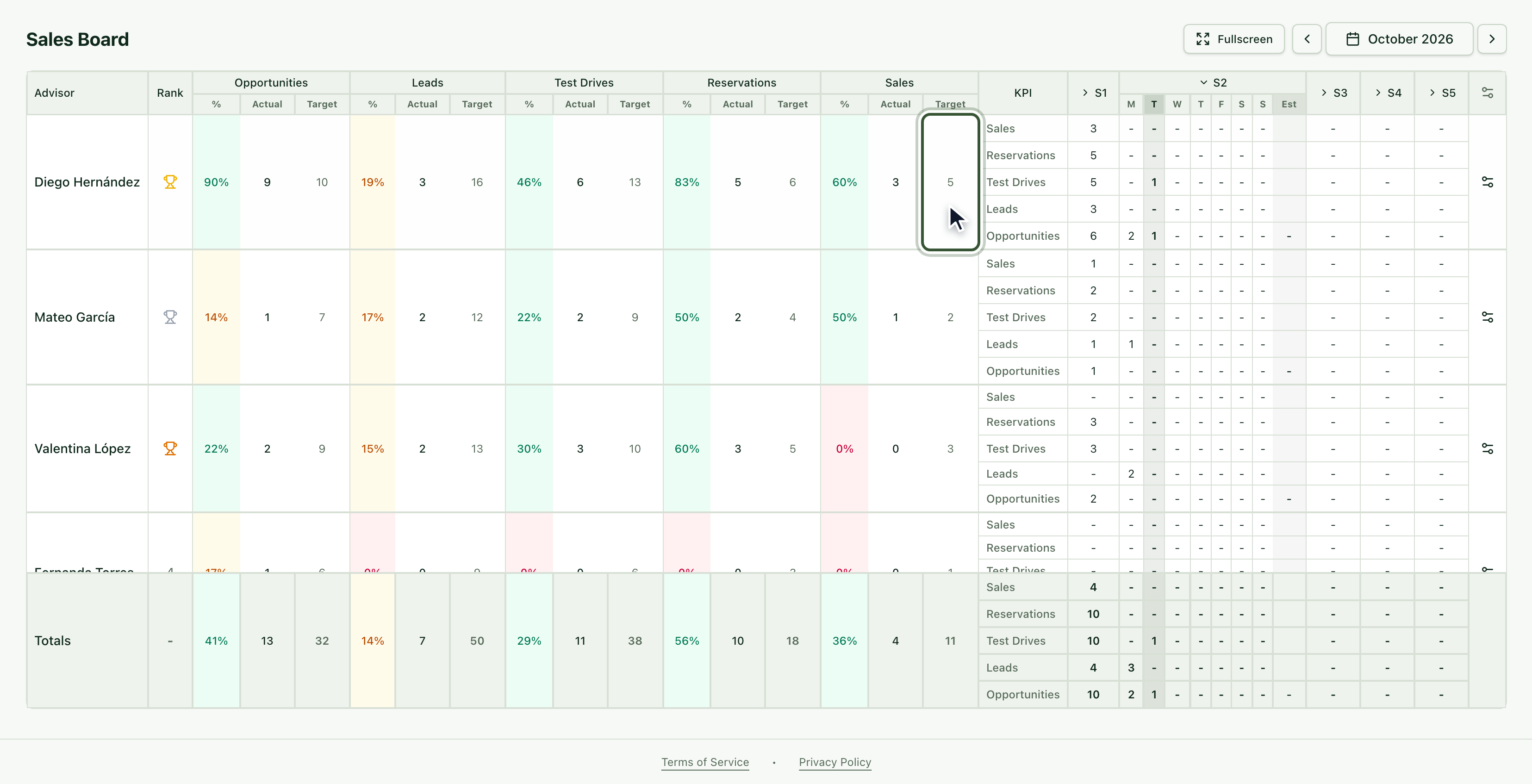The width and height of the screenshot is (1532, 784).
Task: Open settings for Mateo García row
Action: [1487, 317]
